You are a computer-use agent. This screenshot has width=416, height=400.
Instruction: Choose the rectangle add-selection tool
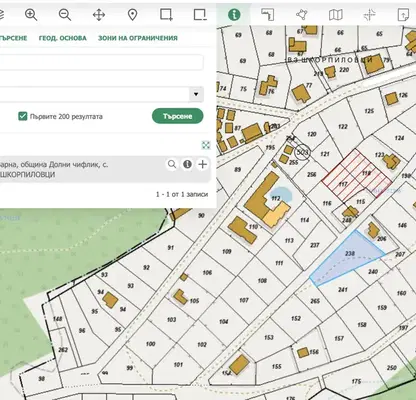(x=166, y=15)
